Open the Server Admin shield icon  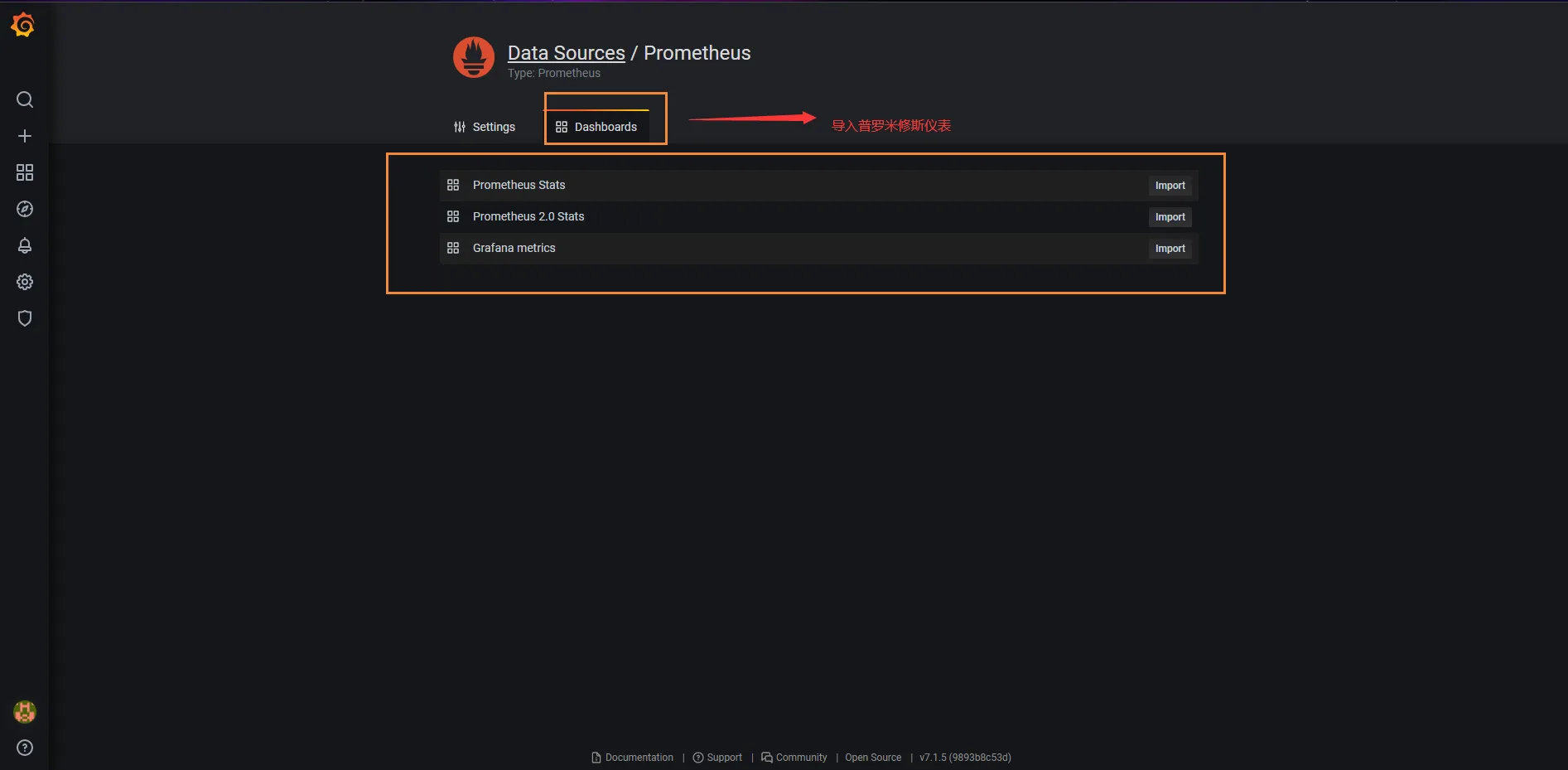point(25,318)
